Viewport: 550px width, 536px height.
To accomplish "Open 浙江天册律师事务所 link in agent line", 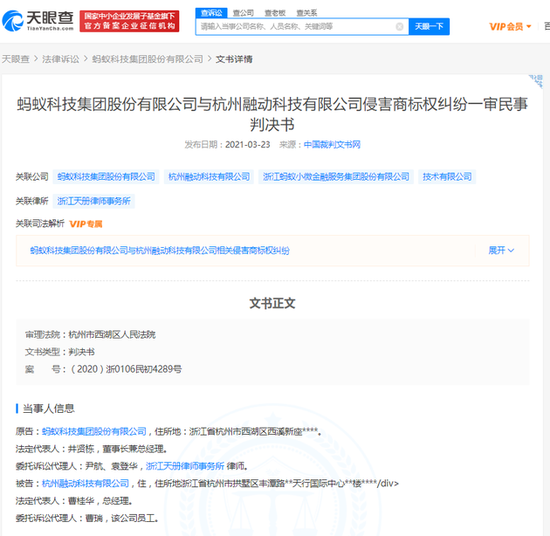I will (x=185, y=466).
